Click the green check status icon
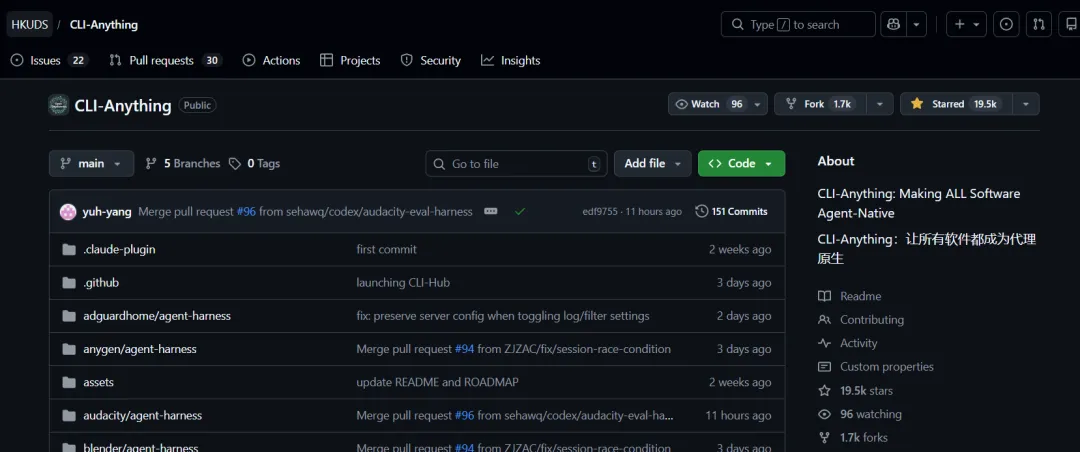The width and height of the screenshot is (1080, 452). 520,212
